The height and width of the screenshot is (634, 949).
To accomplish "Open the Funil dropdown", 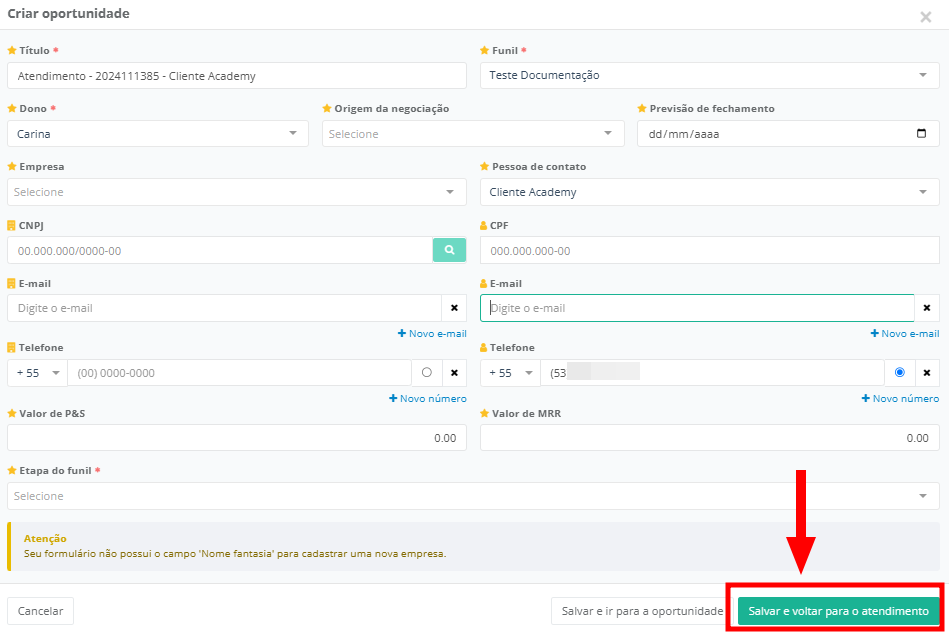I will (x=709, y=76).
